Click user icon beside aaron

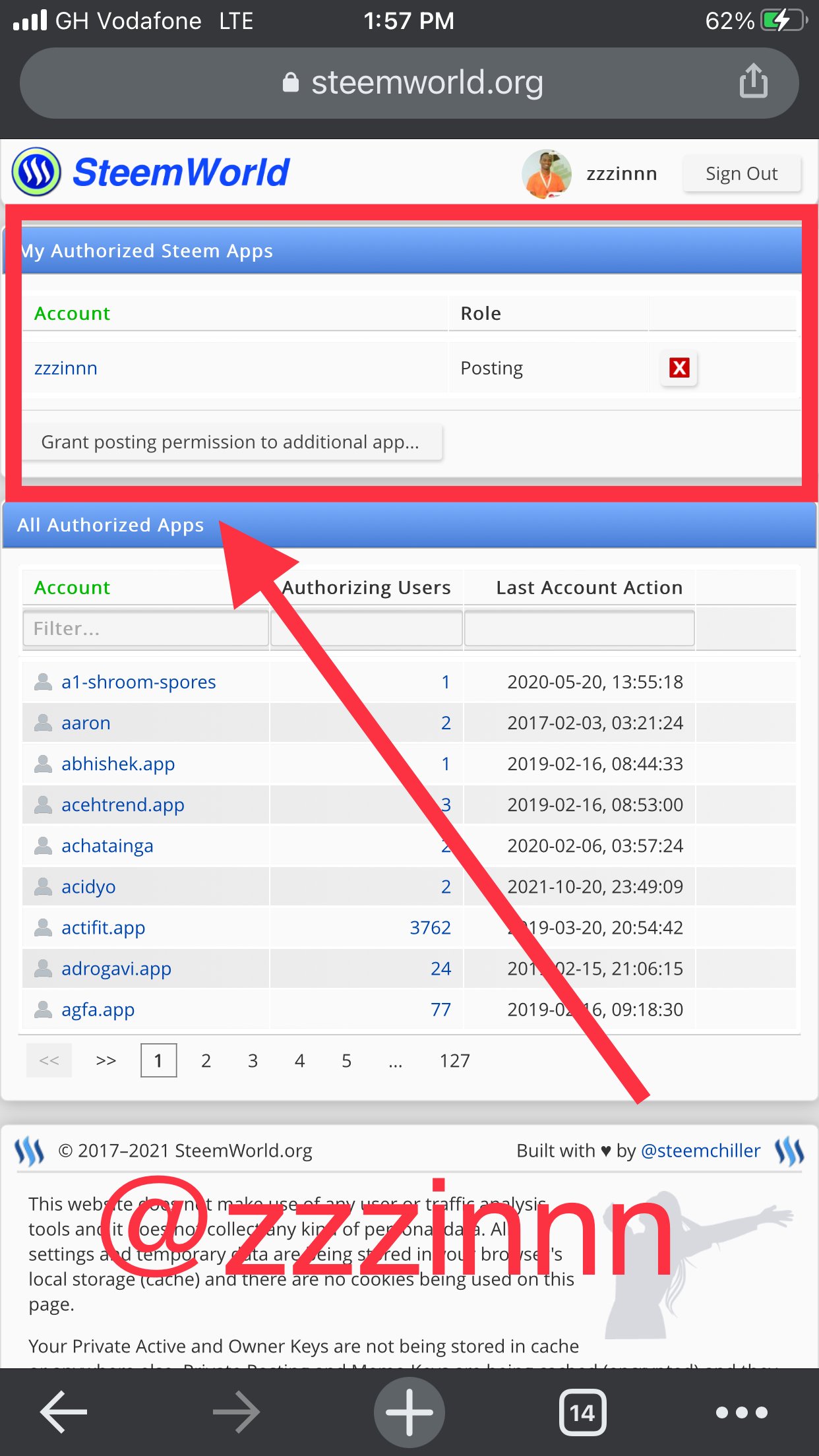click(43, 723)
